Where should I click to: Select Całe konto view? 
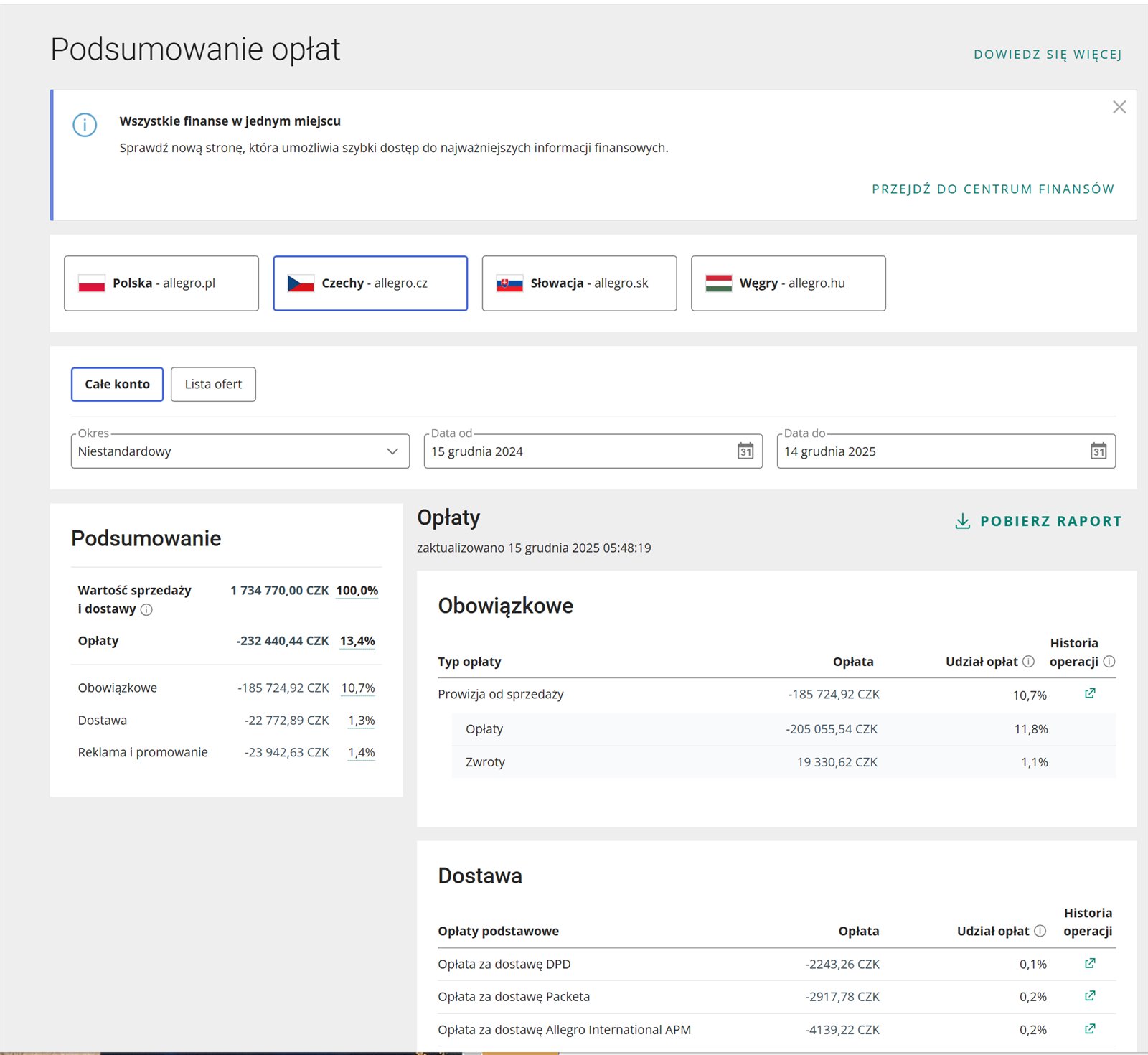click(117, 384)
